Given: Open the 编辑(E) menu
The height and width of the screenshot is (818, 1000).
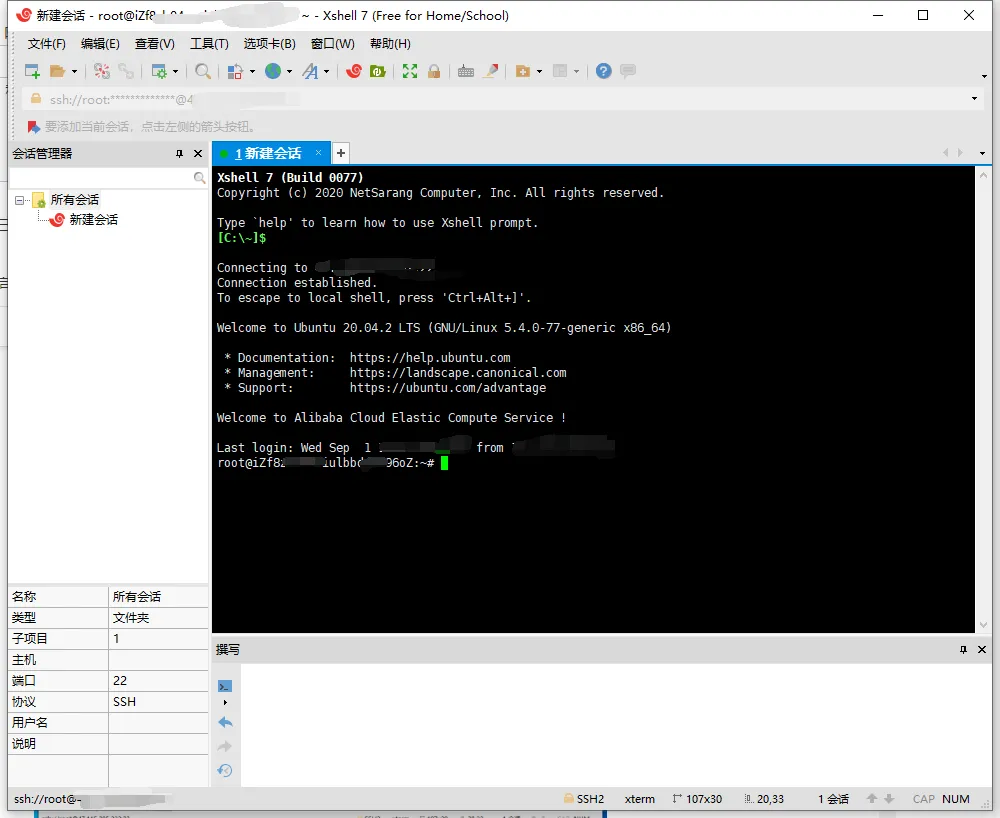Looking at the screenshot, I should point(100,44).
